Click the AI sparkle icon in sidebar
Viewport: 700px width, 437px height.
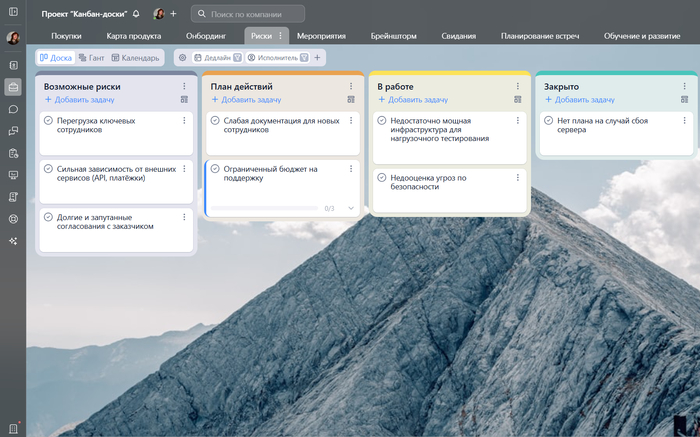(13, 241)
